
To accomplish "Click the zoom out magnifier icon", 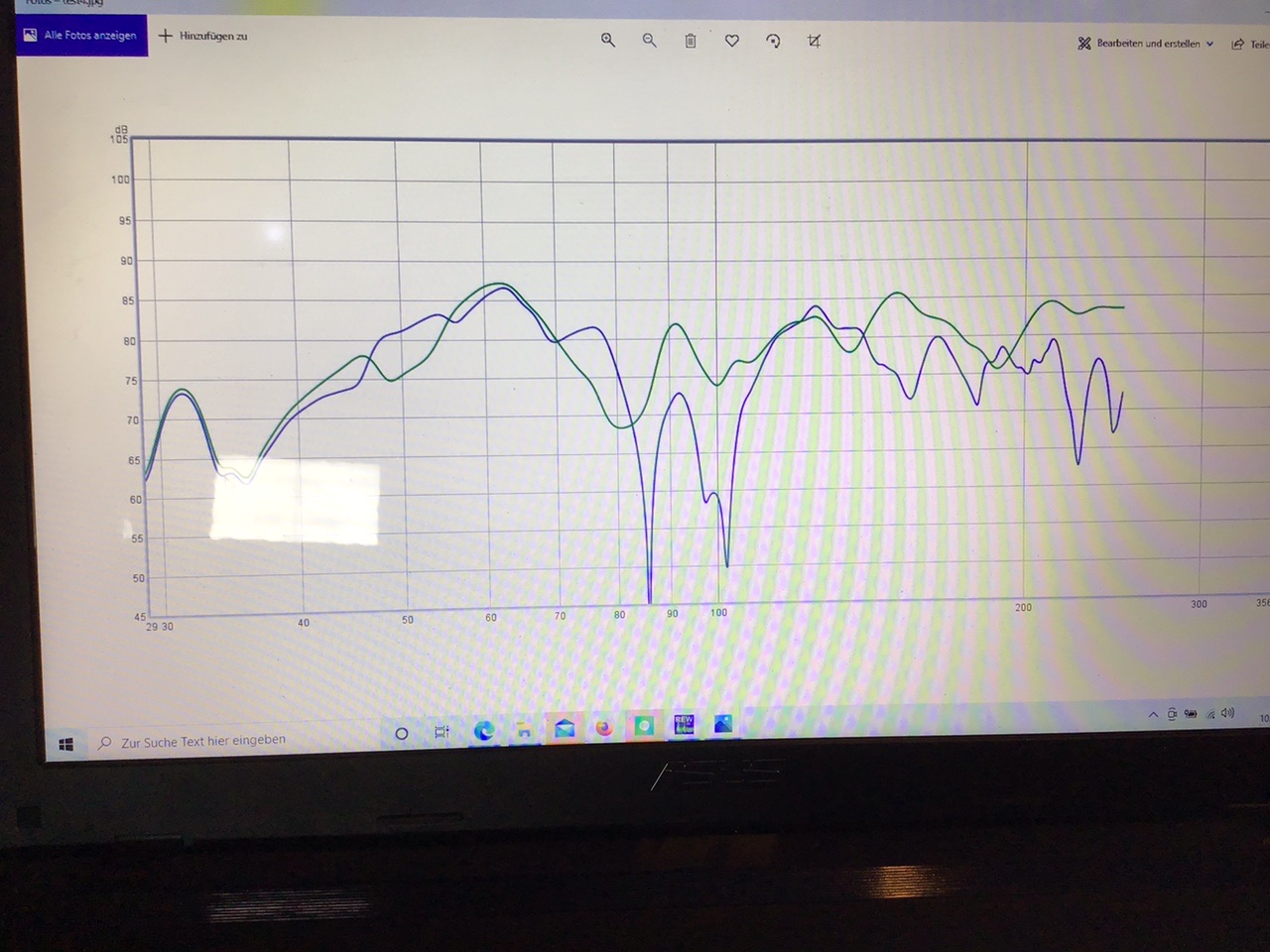I will 649,40.
